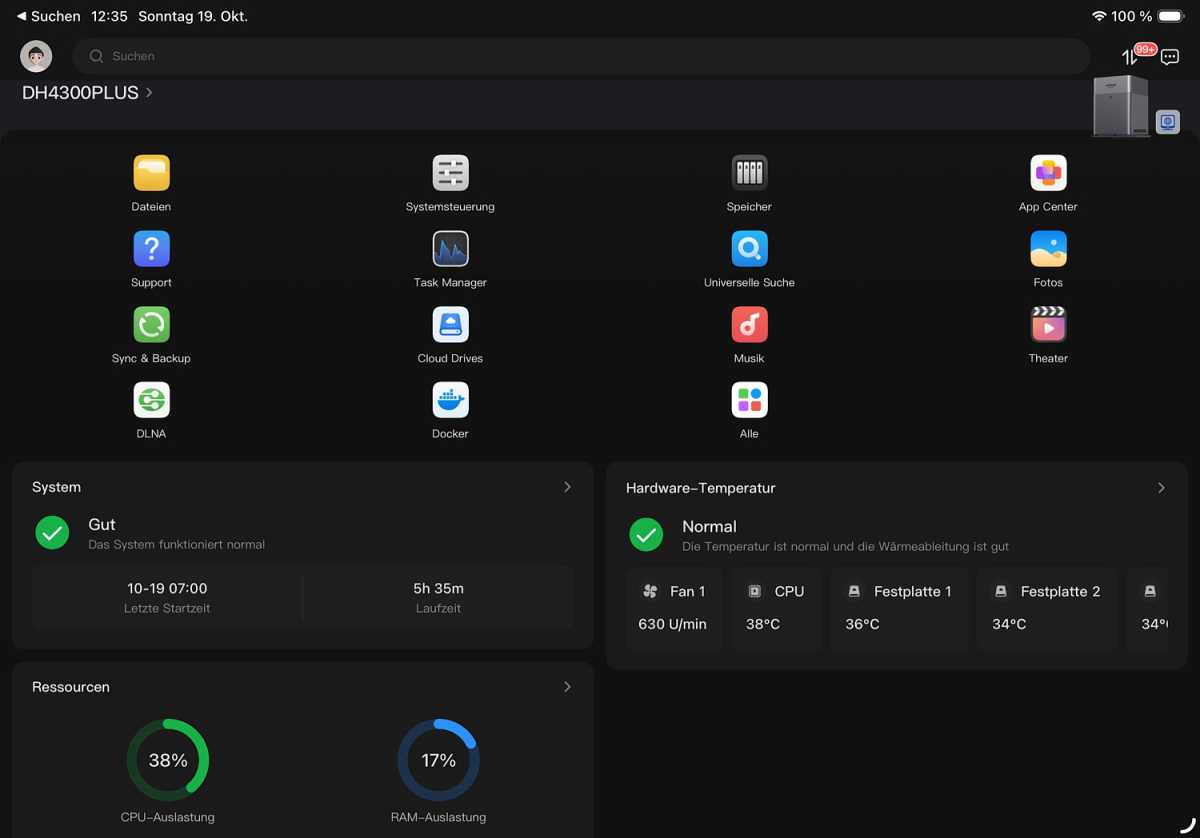Open the messages bubble at top right
Image resolution: width=1200 pixels, height=838 pixels.
click(1172, 57)
